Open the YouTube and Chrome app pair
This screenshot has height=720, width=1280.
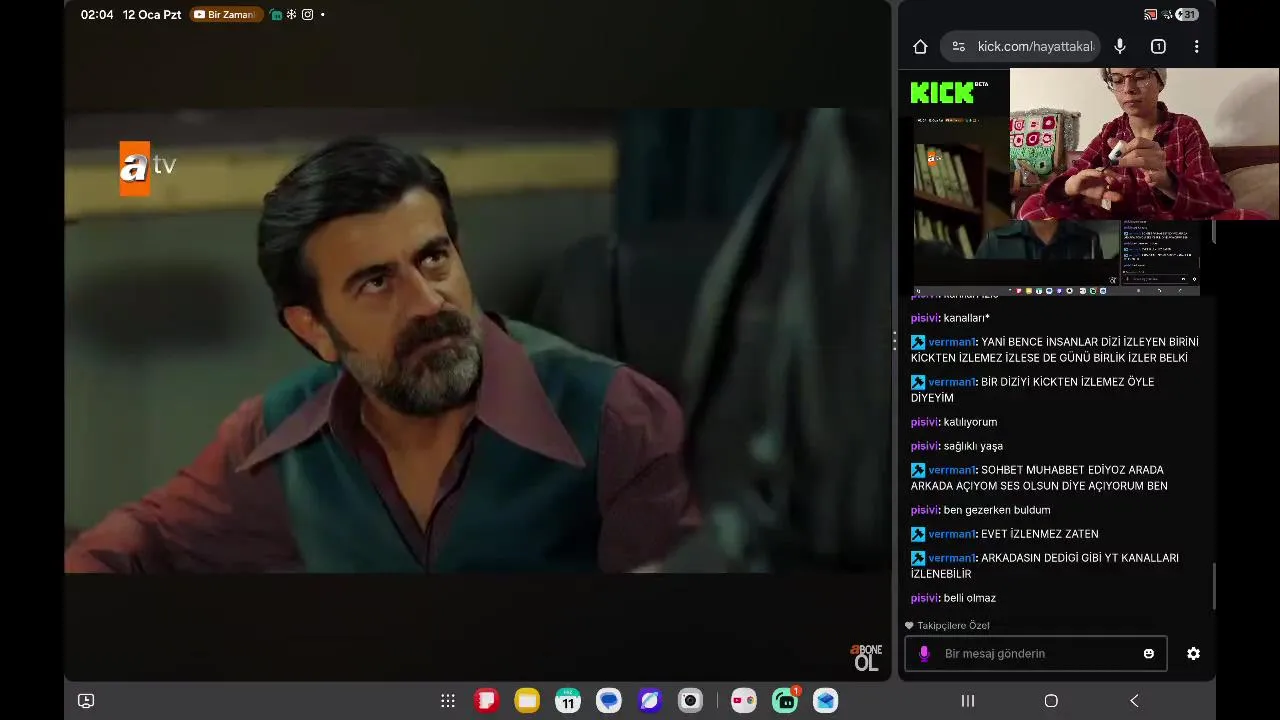tap(743, 701)
